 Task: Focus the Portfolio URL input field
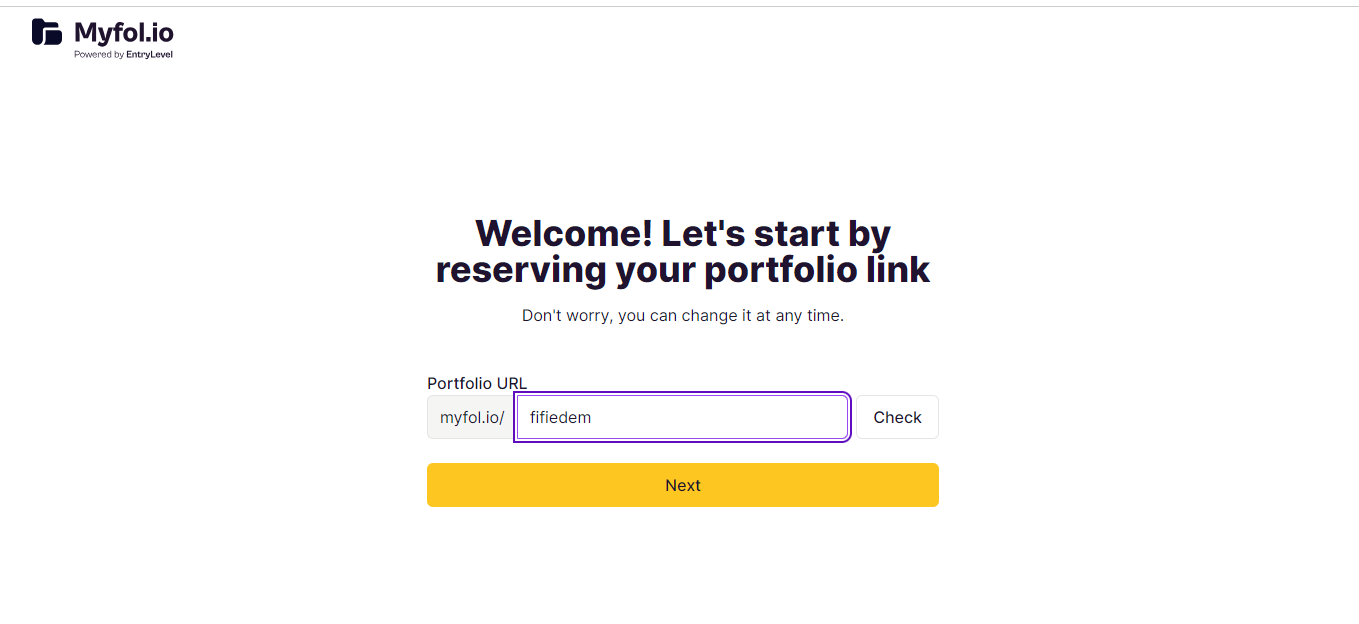pos(682,417)
